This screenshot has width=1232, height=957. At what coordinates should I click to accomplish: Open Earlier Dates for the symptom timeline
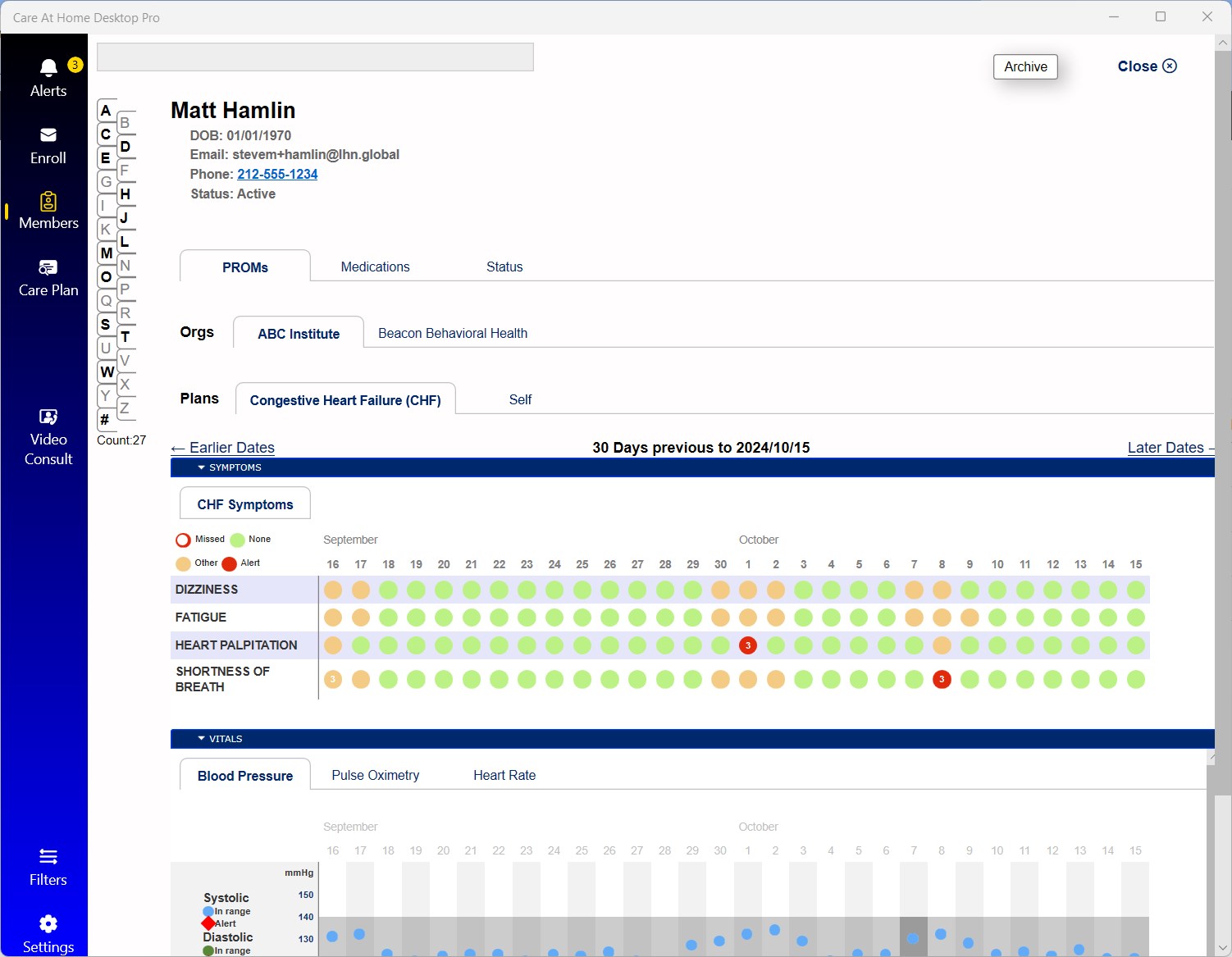(222, 448)
